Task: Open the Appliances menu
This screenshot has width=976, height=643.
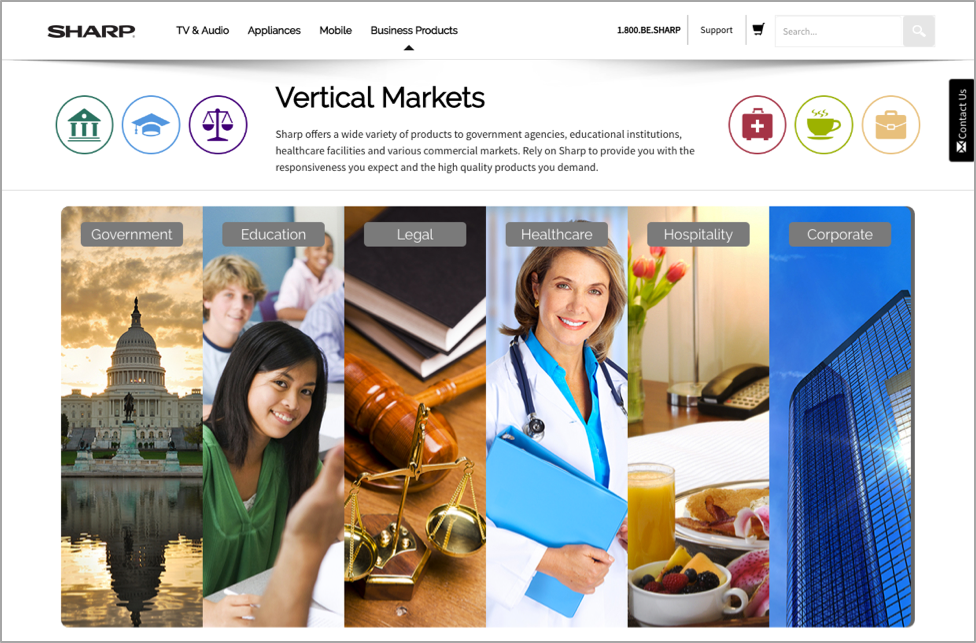Action: point(274,31)
